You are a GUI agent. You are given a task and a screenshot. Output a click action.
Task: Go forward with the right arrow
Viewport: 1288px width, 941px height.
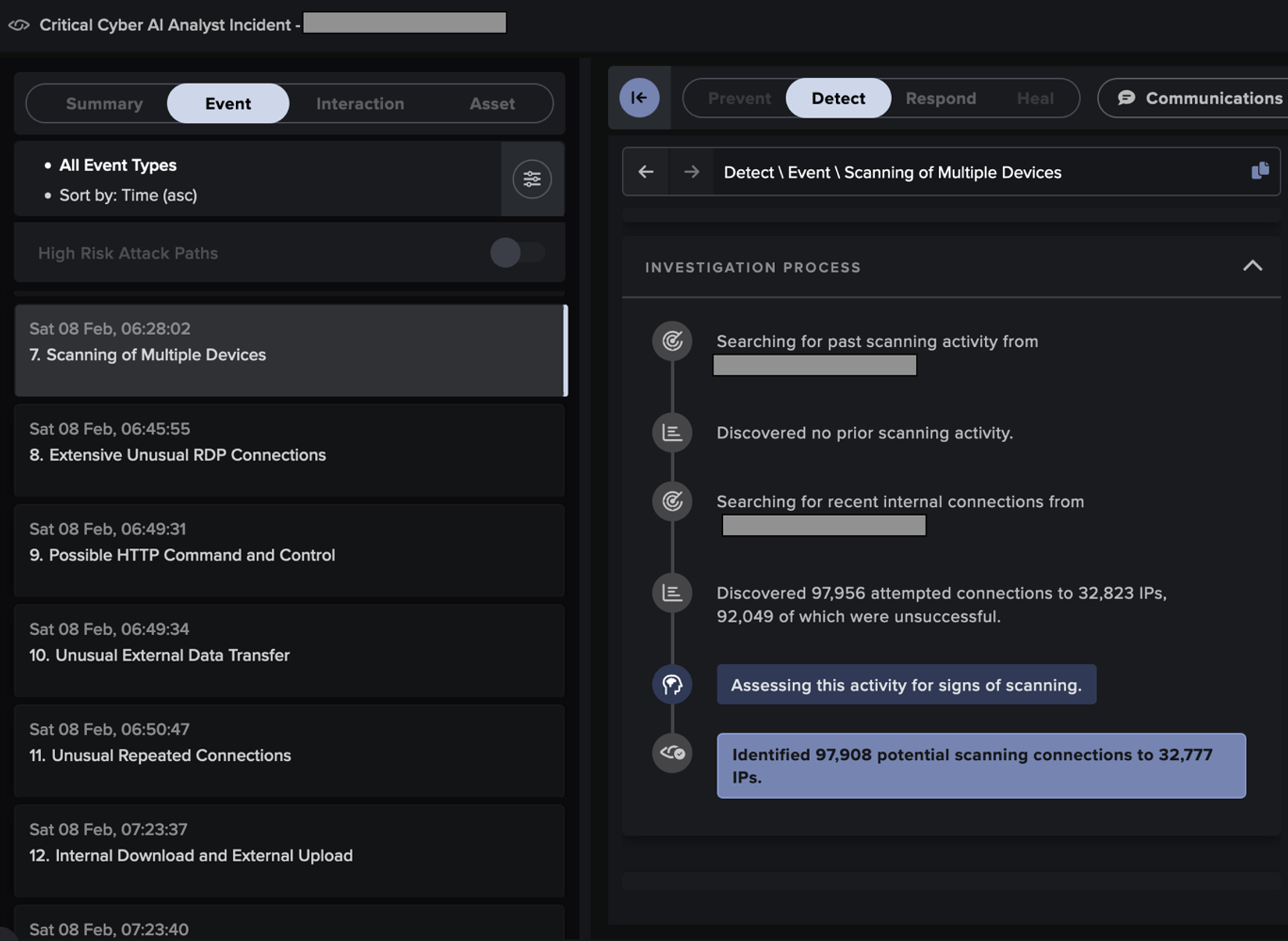click(691, 172)
